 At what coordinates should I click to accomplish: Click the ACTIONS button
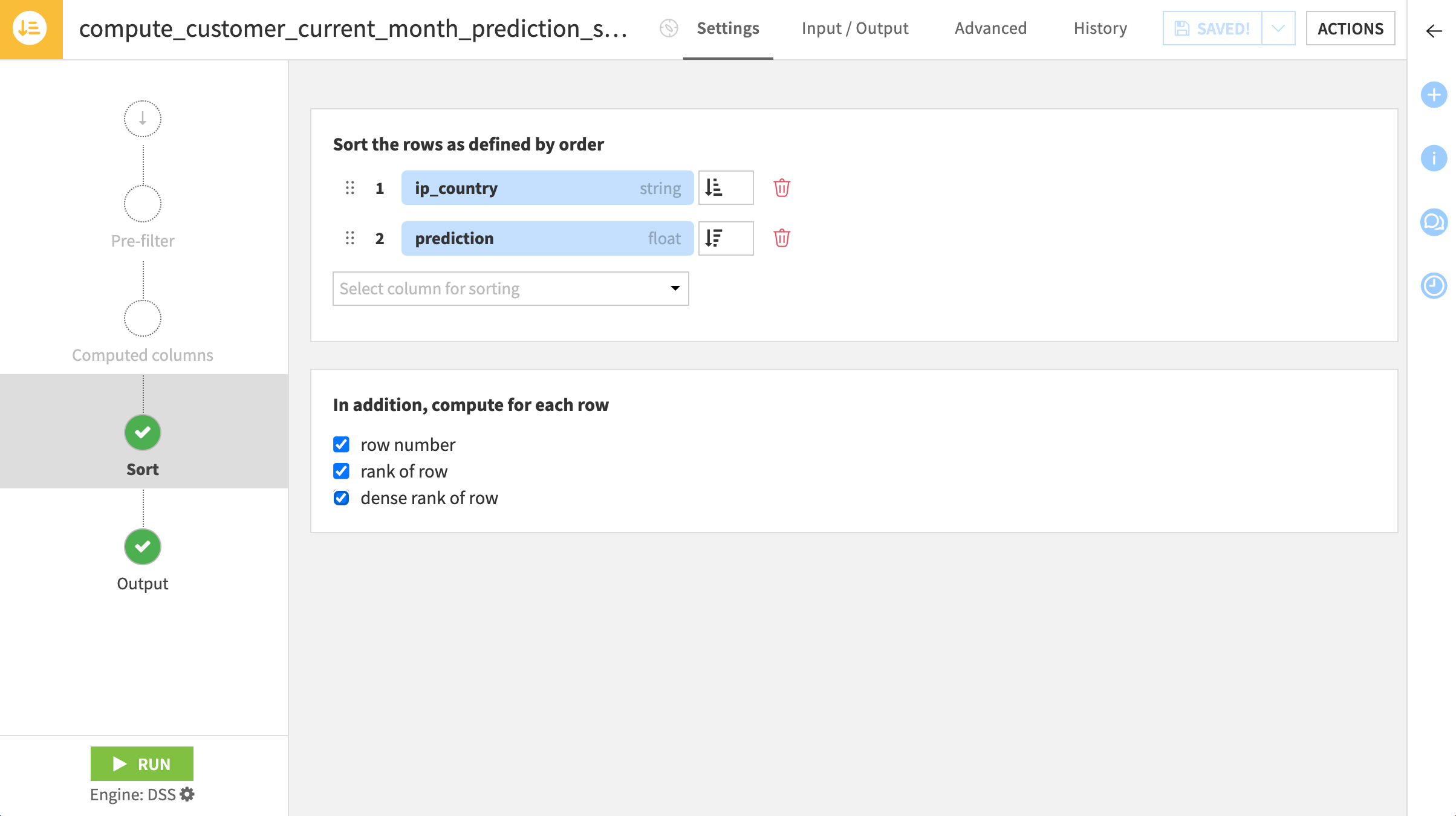[x=1349, y=28]
